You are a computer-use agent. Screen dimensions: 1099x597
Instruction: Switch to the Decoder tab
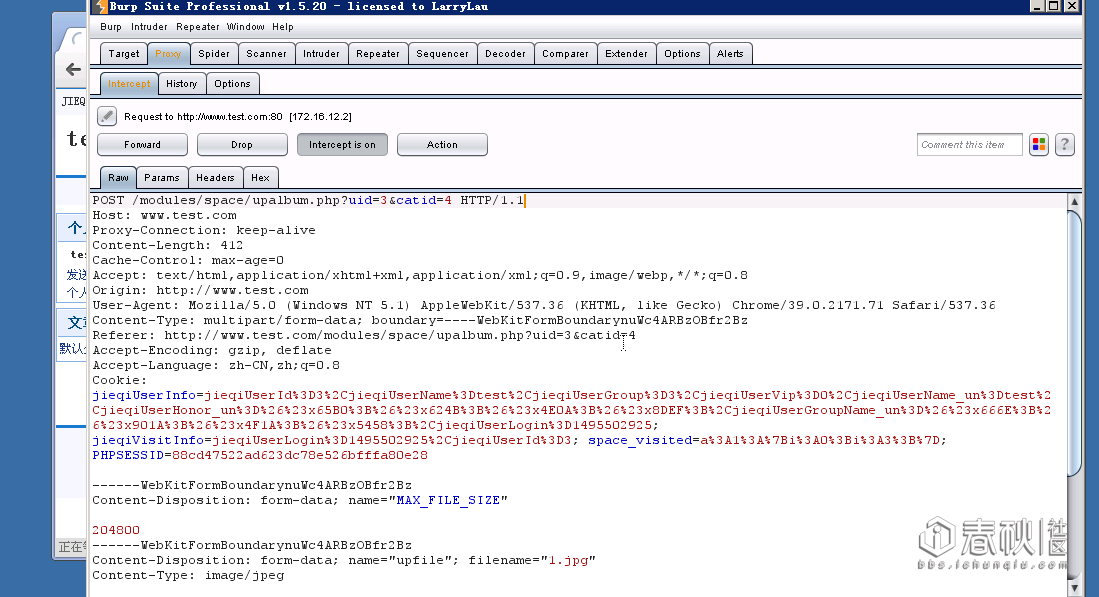click(x=505, y=53)
